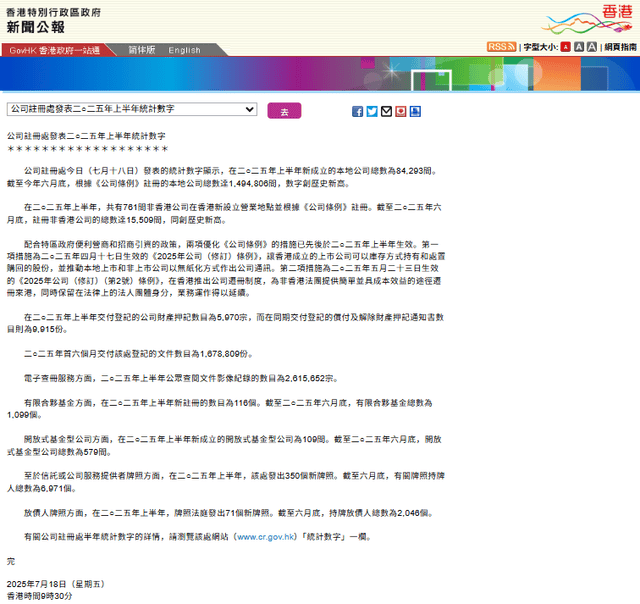The image size is (640, 604).
Task: Set font size to medium A
Action: pyautogui.click(x=579, y=47)
